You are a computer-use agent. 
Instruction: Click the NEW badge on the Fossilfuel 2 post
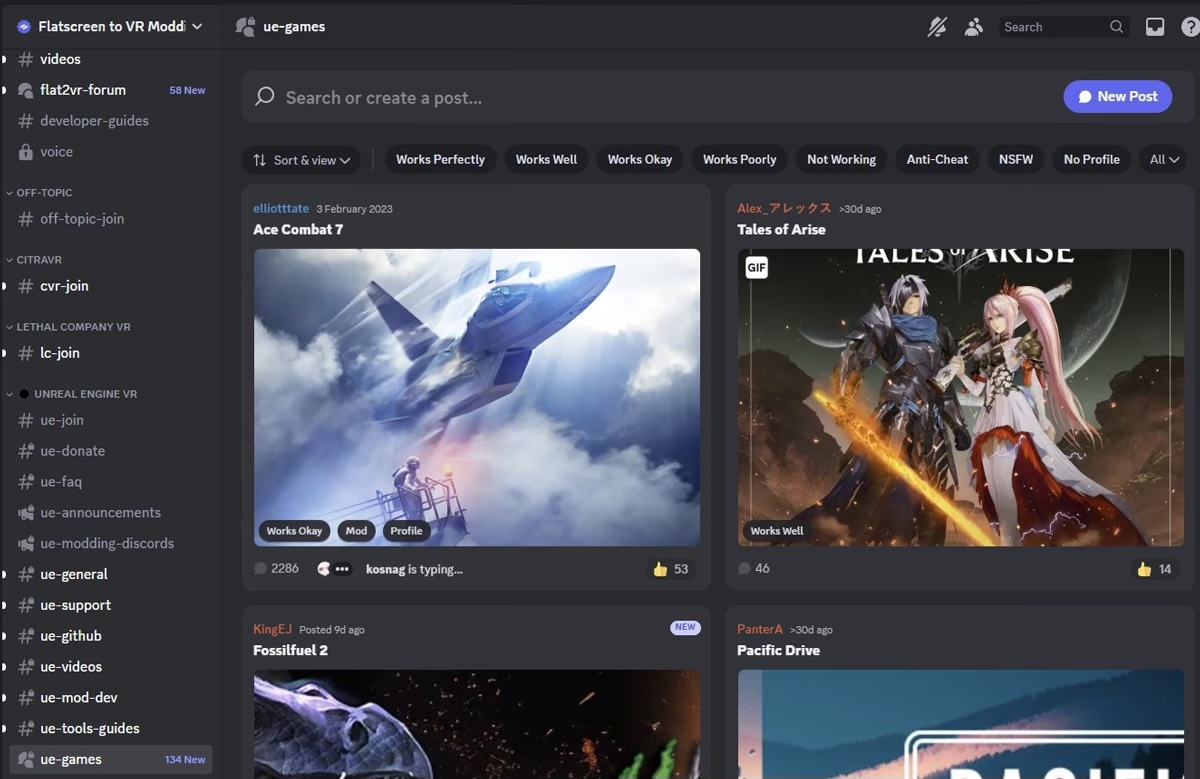point(685,628)
